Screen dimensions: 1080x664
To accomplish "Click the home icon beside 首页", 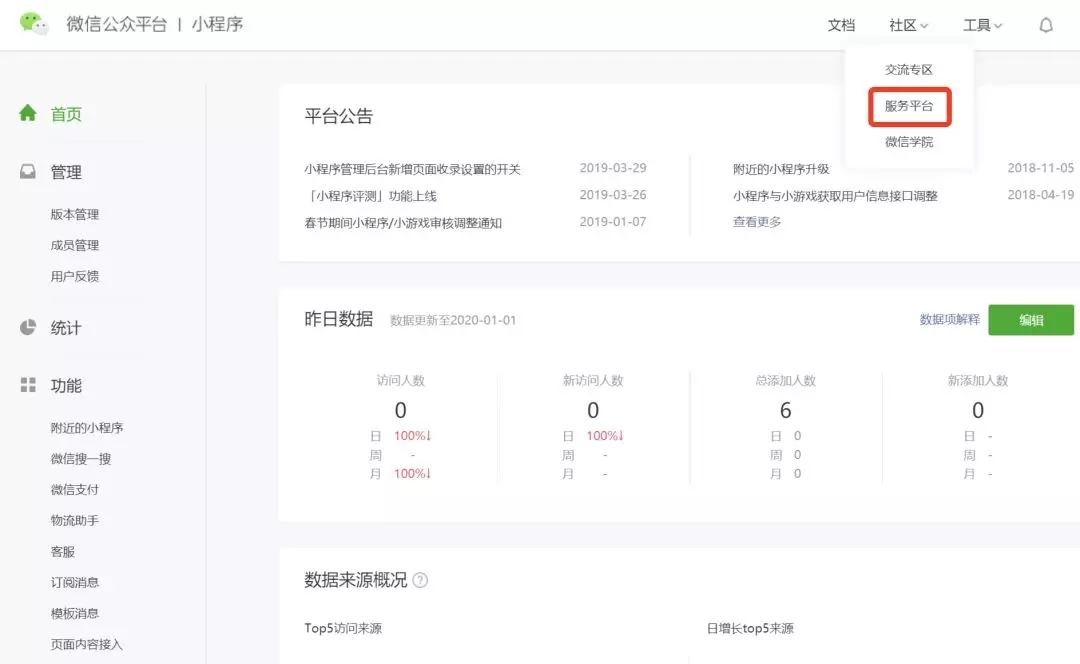I will point(28,113).
